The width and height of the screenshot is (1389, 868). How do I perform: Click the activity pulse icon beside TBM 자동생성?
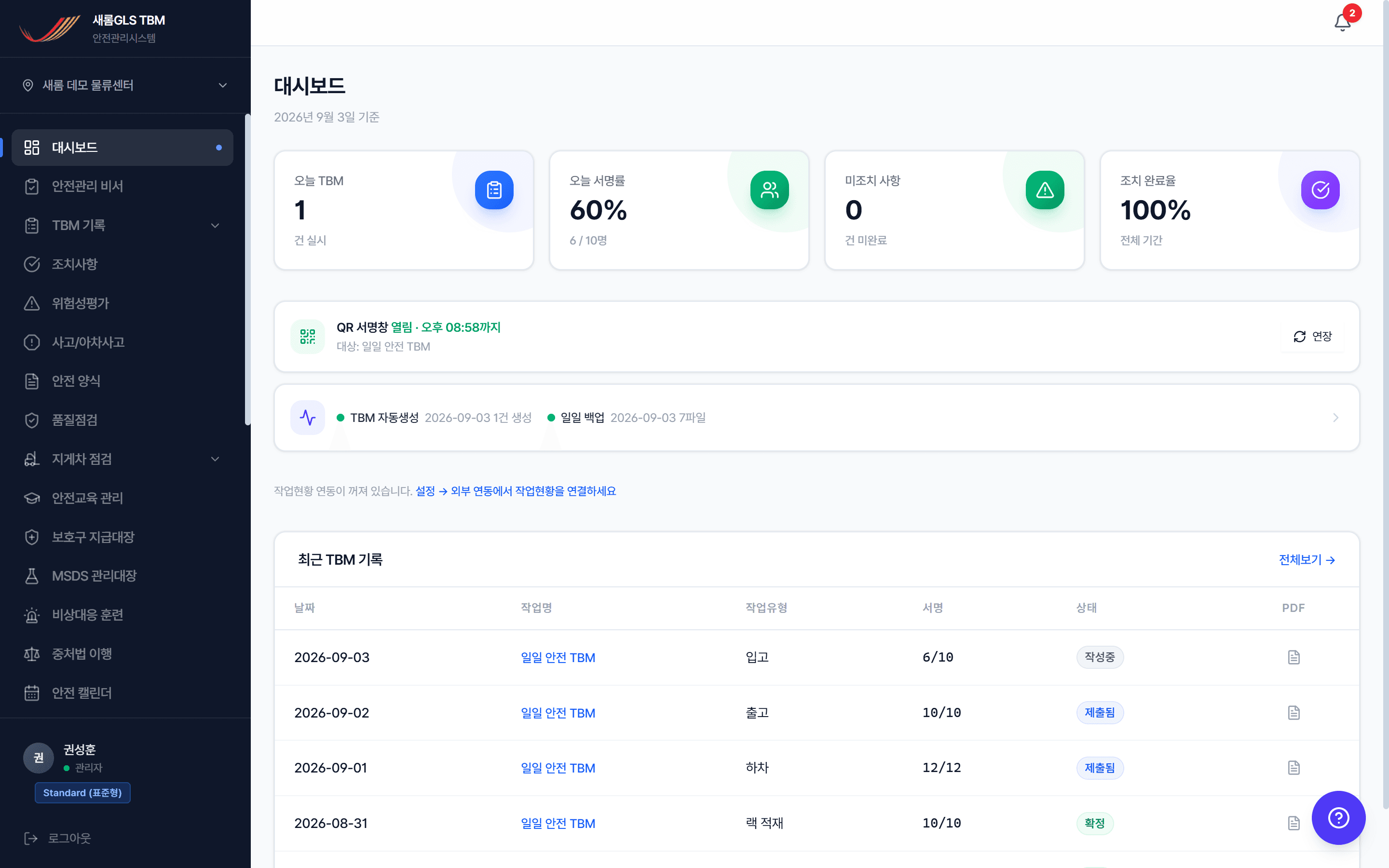coord(308,417)
